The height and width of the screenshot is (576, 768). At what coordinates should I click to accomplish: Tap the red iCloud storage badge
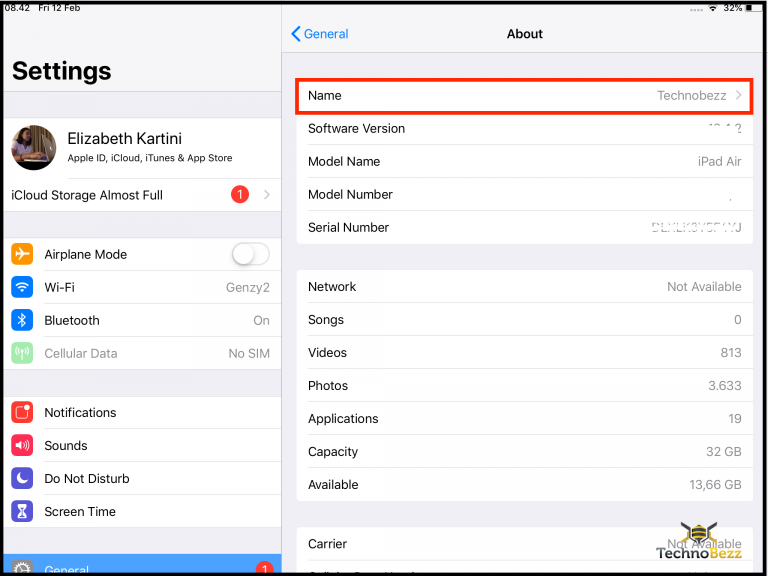point(240,194)
